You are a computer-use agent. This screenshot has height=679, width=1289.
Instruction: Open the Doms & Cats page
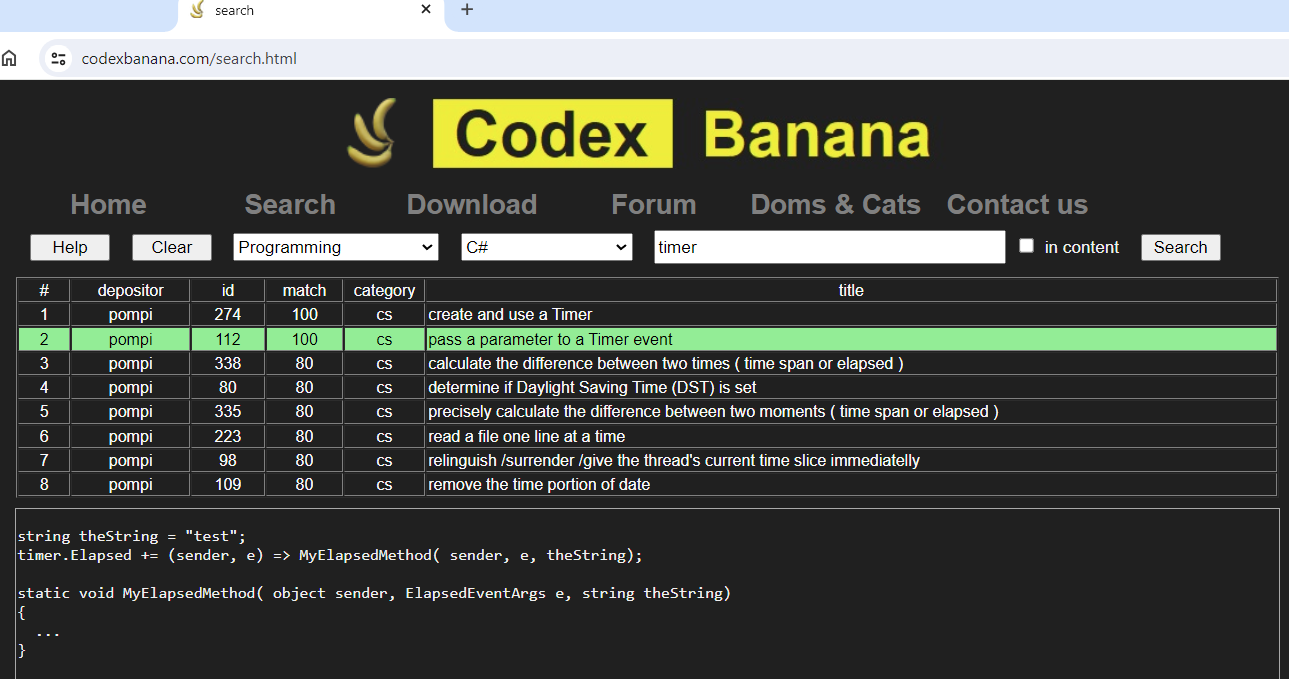tap(835, 204)
